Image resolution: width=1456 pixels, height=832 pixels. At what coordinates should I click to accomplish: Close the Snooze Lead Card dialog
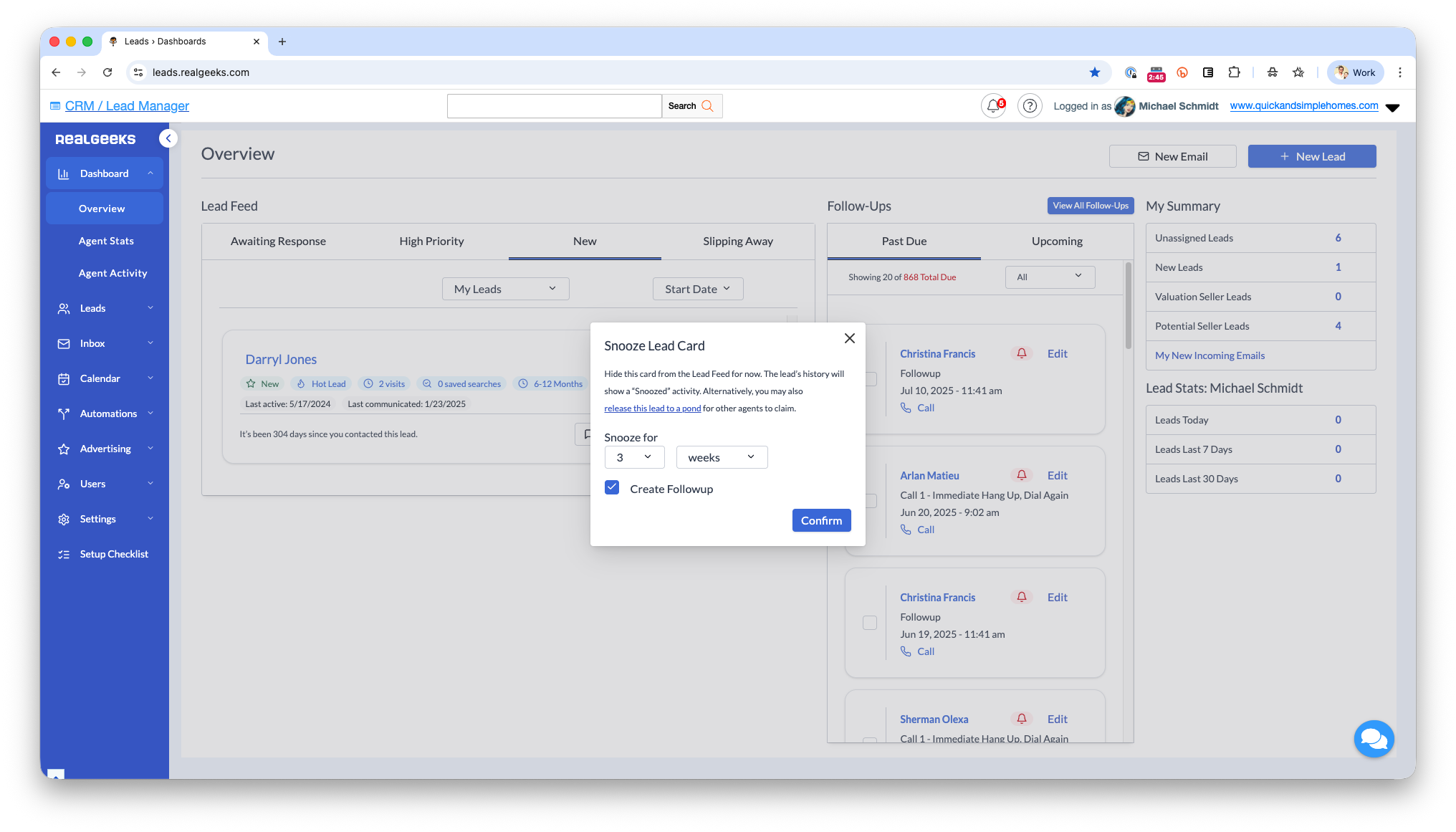click(850, 338)
